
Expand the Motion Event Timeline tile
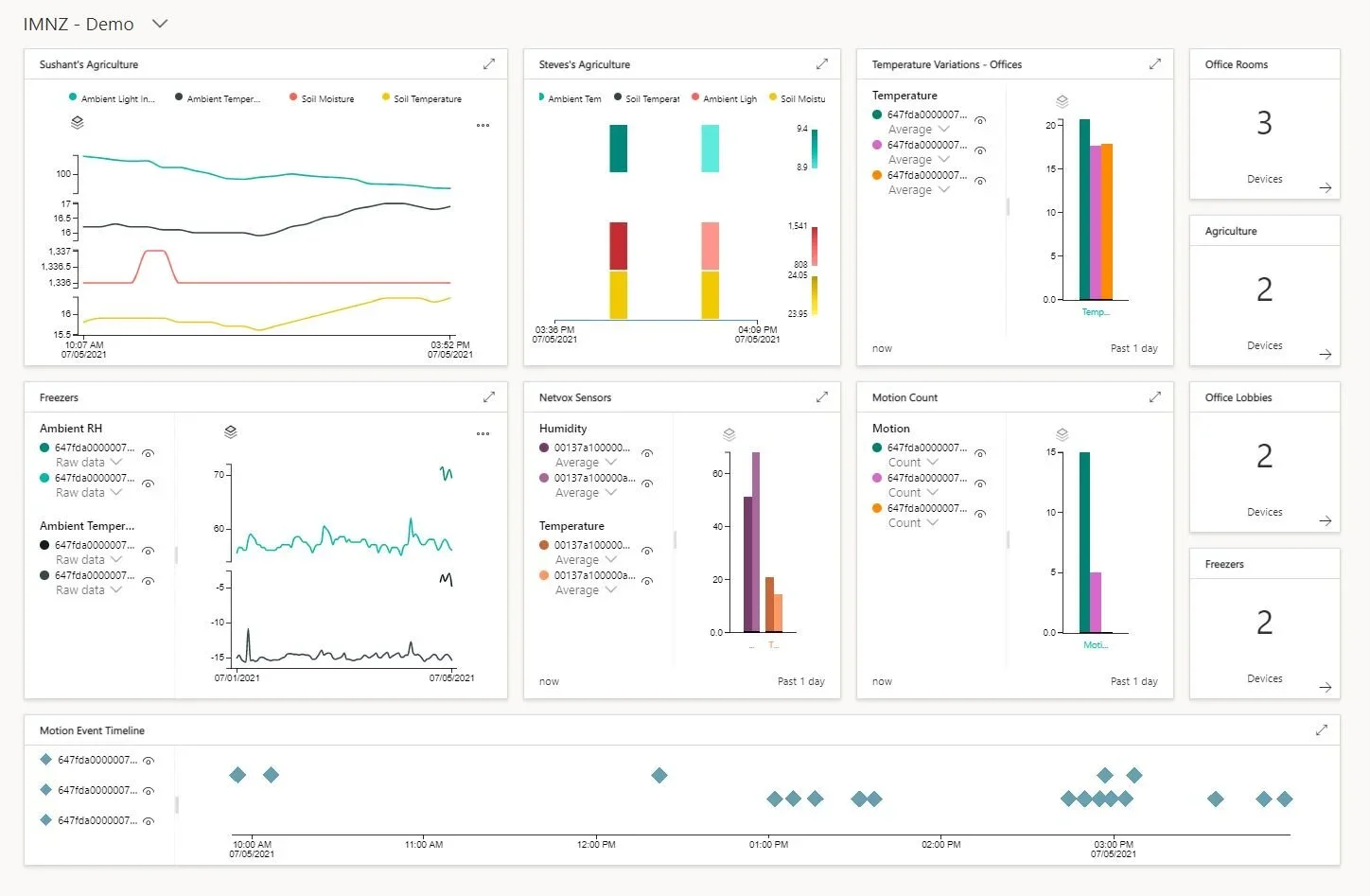[1322, 730]
